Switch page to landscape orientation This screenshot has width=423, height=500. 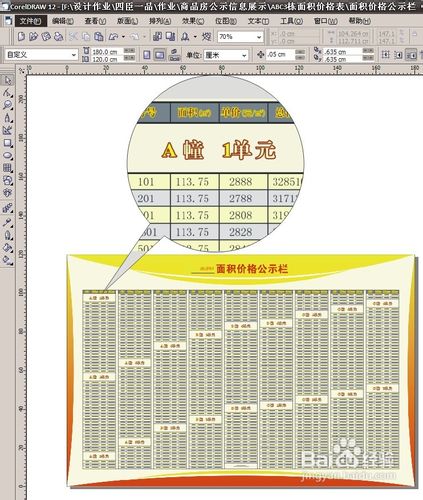pos(160,55)
